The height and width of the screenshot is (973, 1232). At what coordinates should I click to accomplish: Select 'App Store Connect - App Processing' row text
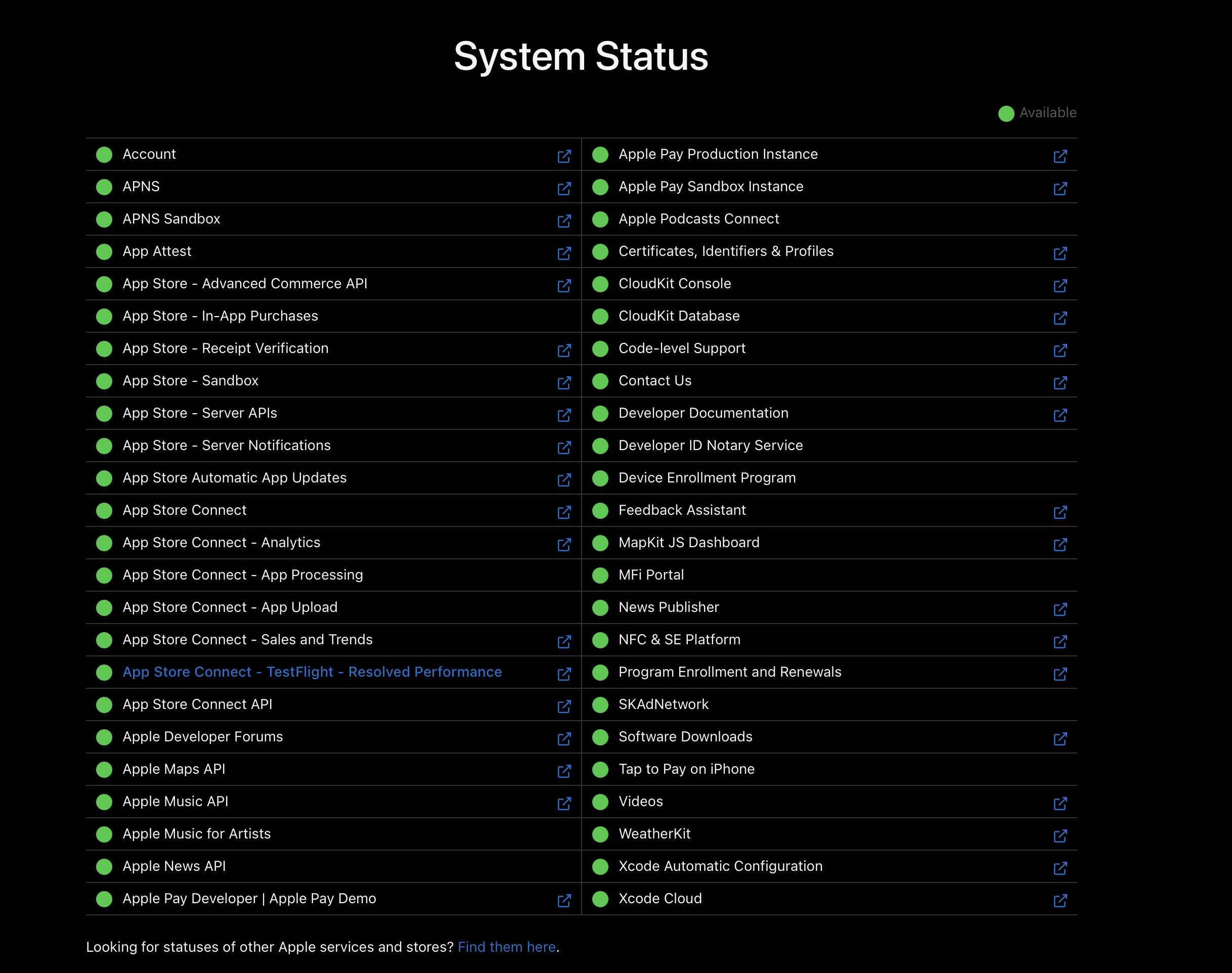(x=243, y=575)
